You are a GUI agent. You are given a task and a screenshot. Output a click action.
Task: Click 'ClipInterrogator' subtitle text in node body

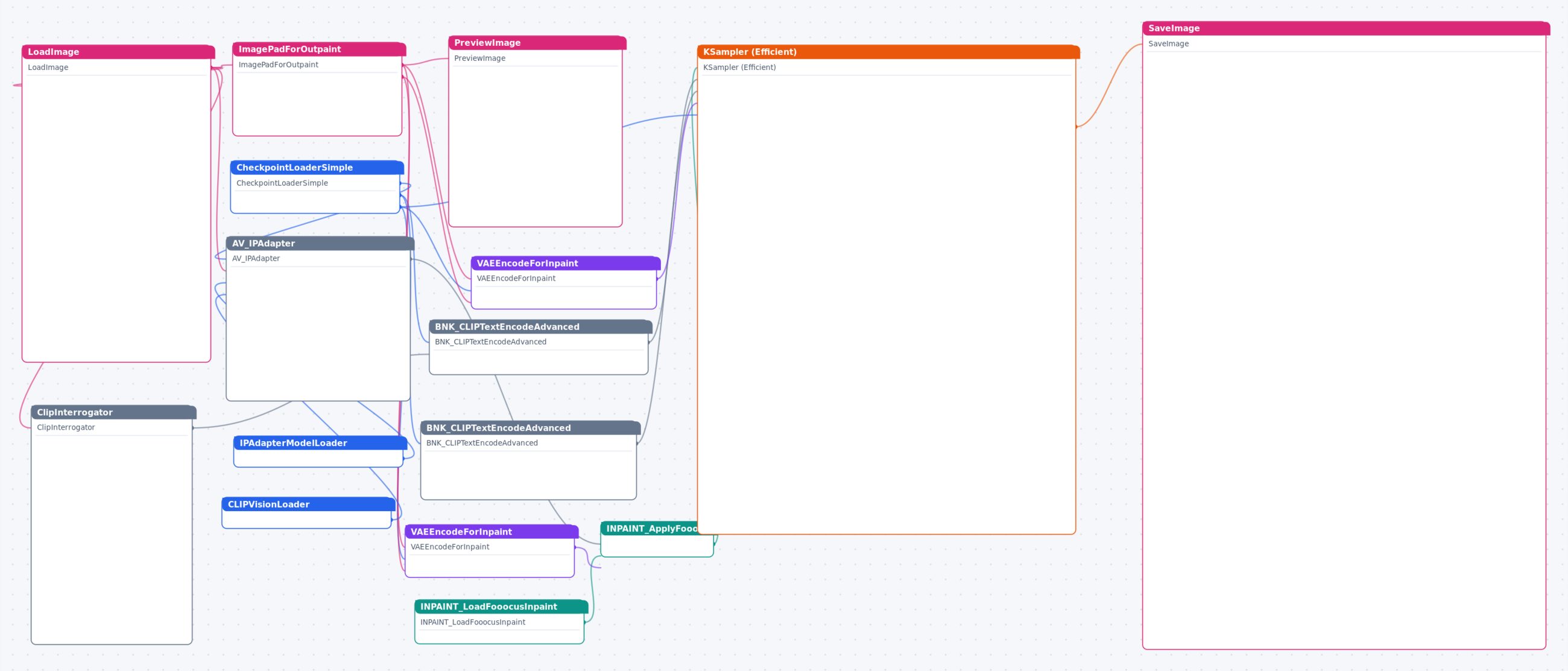[66, 427]
